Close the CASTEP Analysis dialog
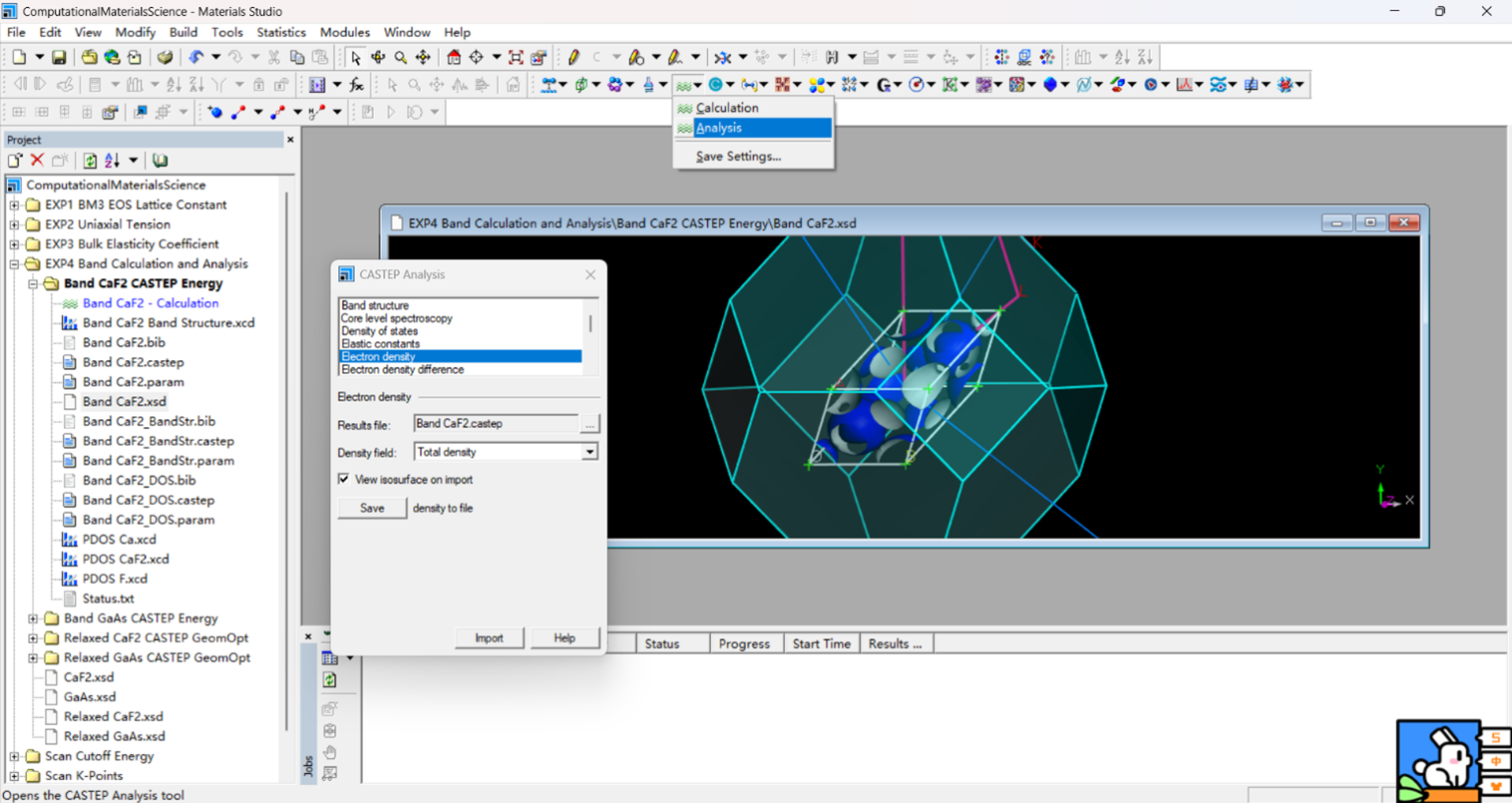This screenshot has height=803, width=1512. click(x=590, y=274)
